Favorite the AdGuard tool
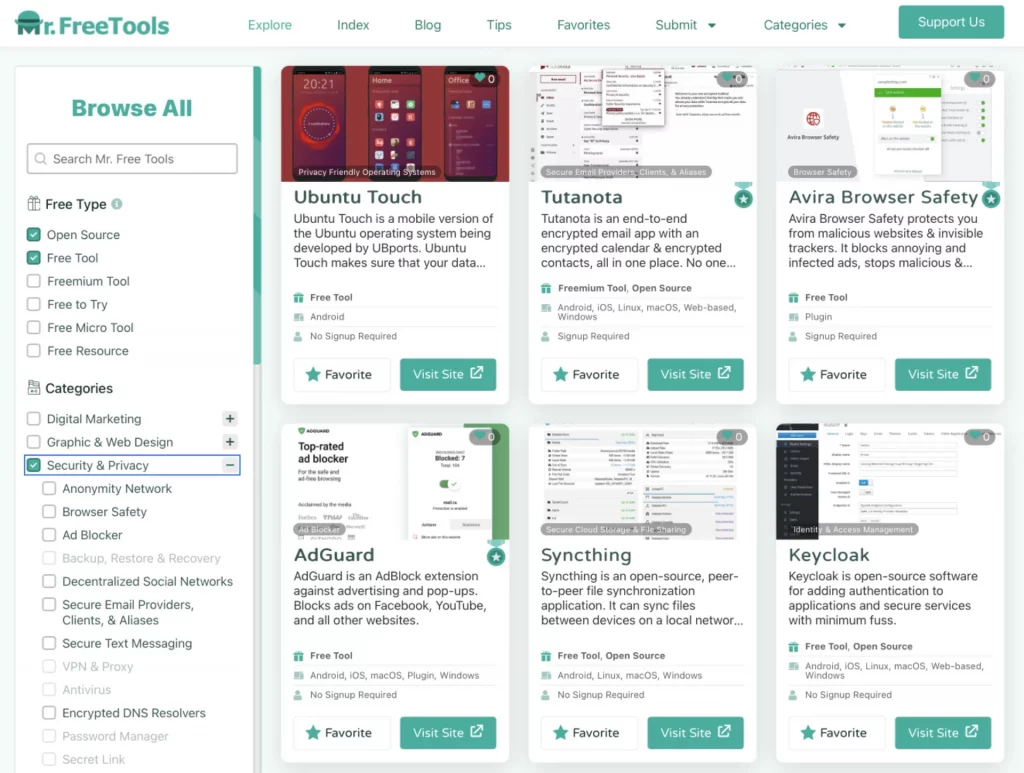The height and width of the screenshot is (773, 1024). [342, 733]
